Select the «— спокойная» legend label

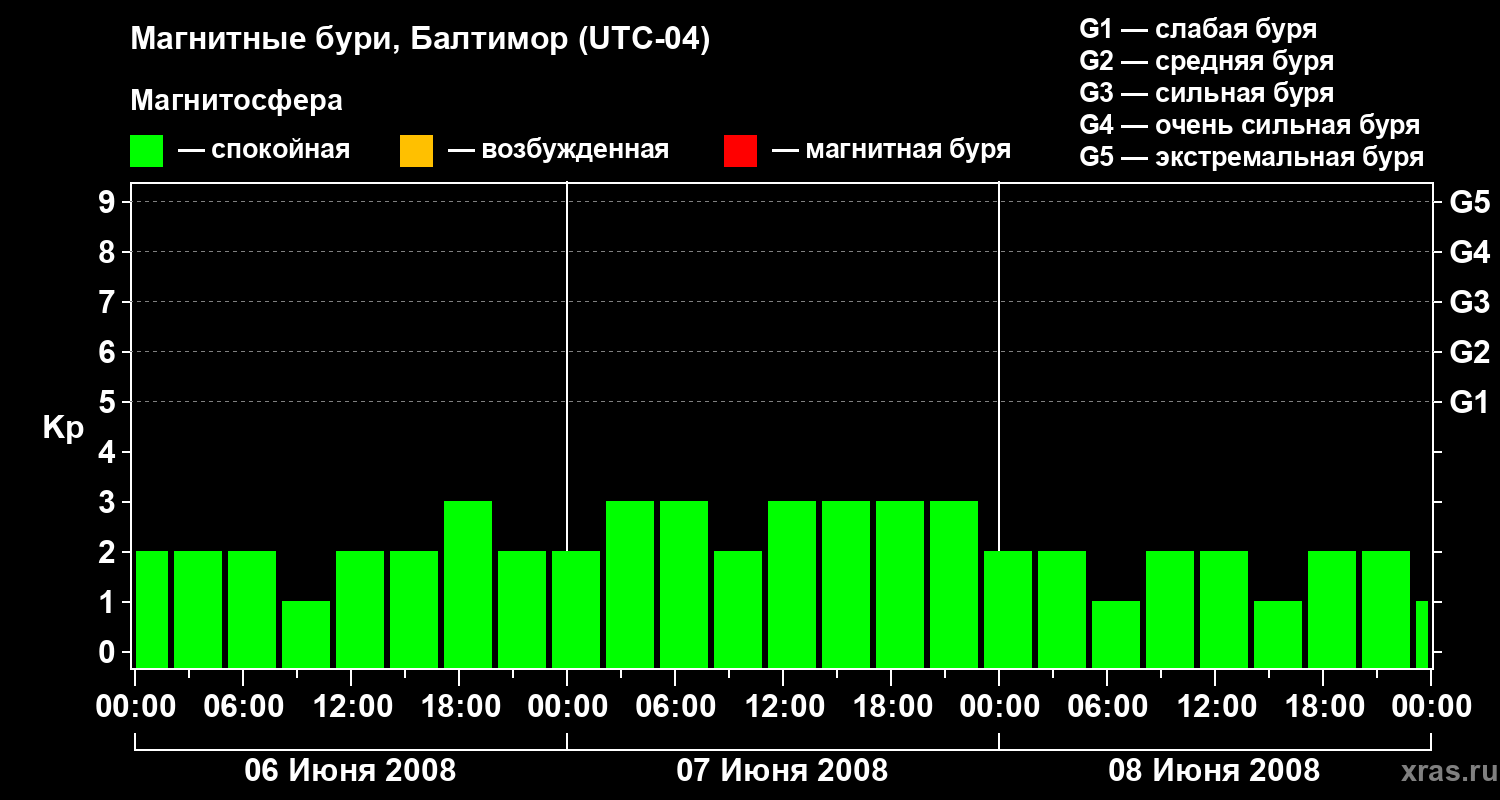264,150
